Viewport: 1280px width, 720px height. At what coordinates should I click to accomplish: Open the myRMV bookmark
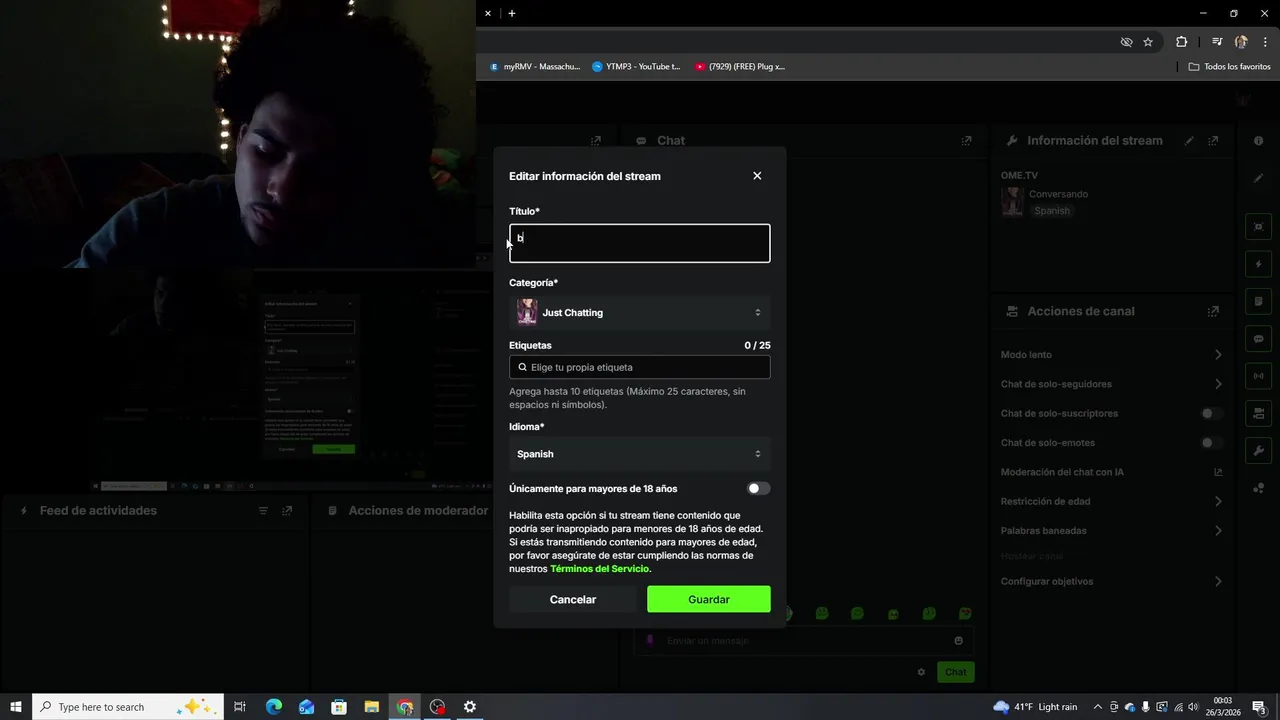coord(534,67)
